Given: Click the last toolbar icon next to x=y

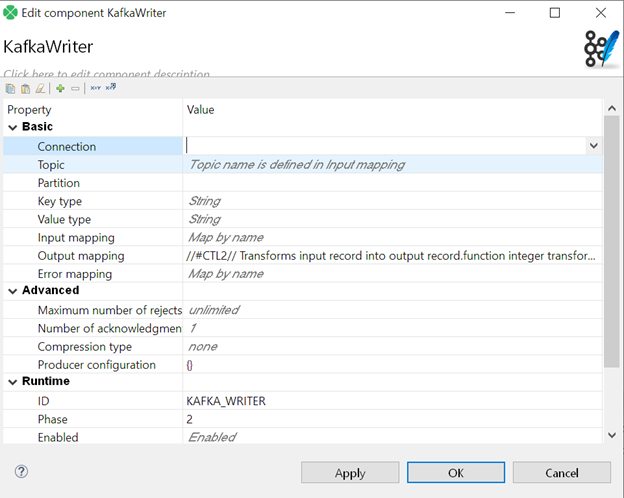Looking at the screenshot, I should [x=111, y=88].
